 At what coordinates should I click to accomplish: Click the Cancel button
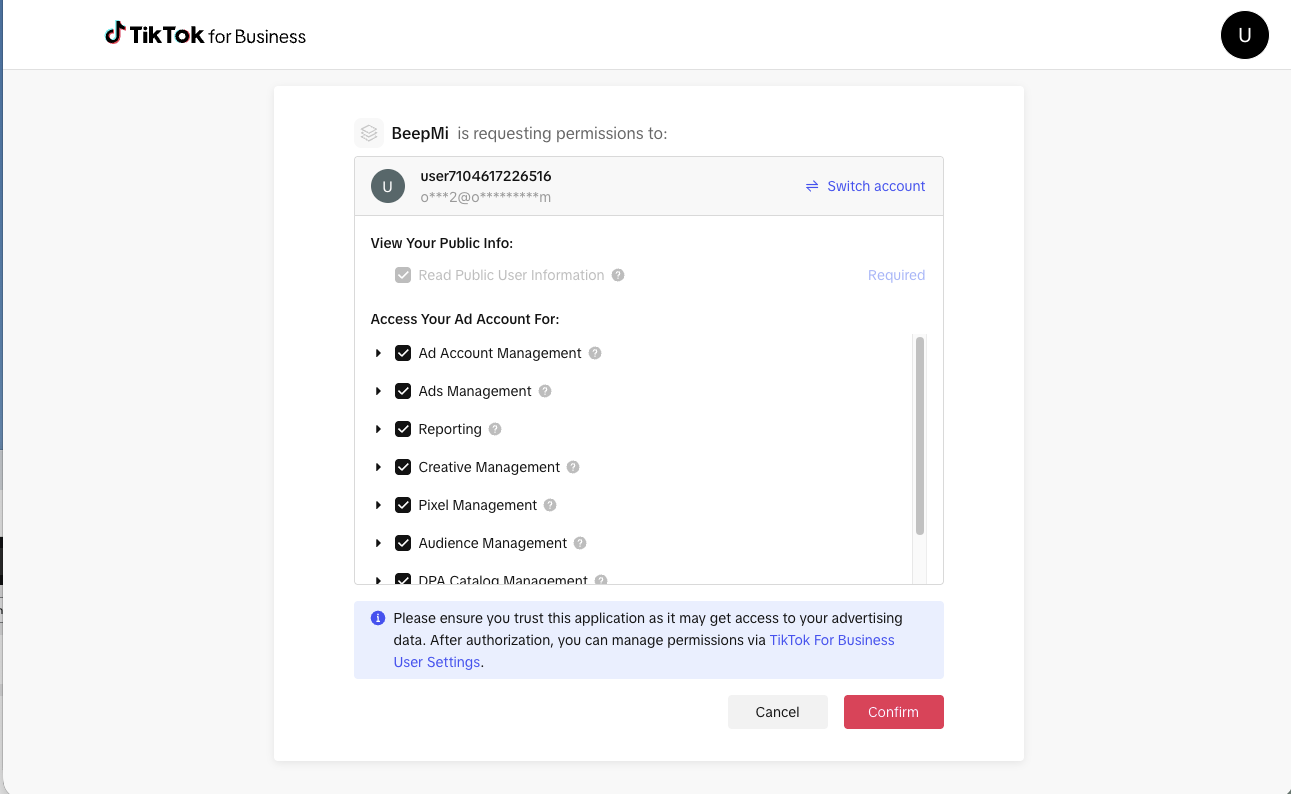[x=777, y=712]
